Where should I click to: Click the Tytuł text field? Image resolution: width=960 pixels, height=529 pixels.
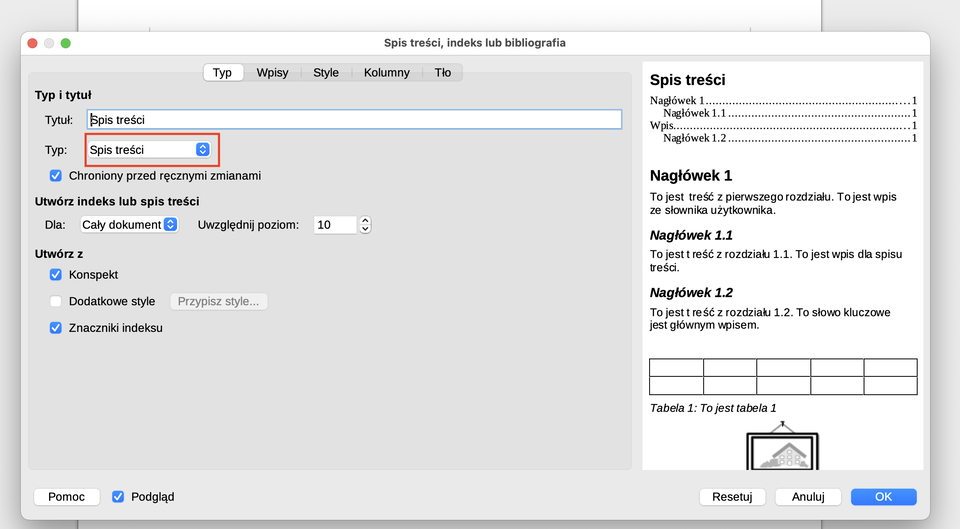tap(354, 120)
